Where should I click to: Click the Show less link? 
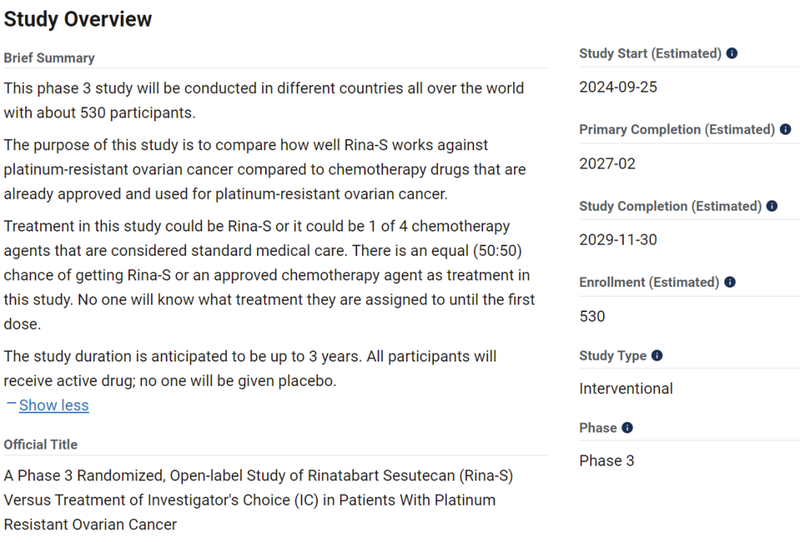tap(54, 405)
